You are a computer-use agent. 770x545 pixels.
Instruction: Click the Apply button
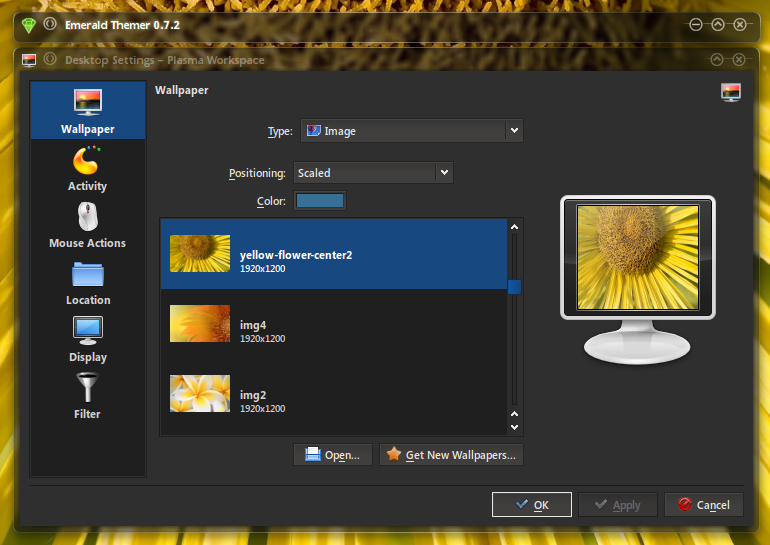point(618,505)
